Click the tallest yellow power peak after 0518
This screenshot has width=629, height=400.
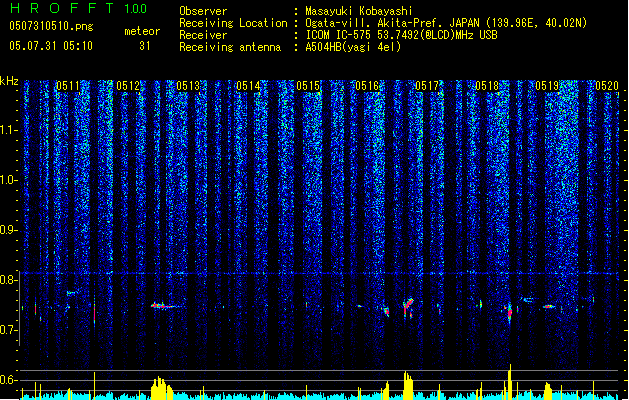click(510, 382)
